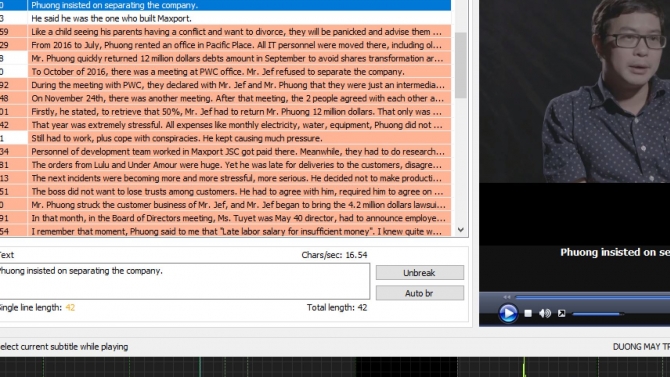Image resolution: width=670 pixels, height=377 pixels.
Task: Select row 'That year was extremely stressful'
Action: 225,124
